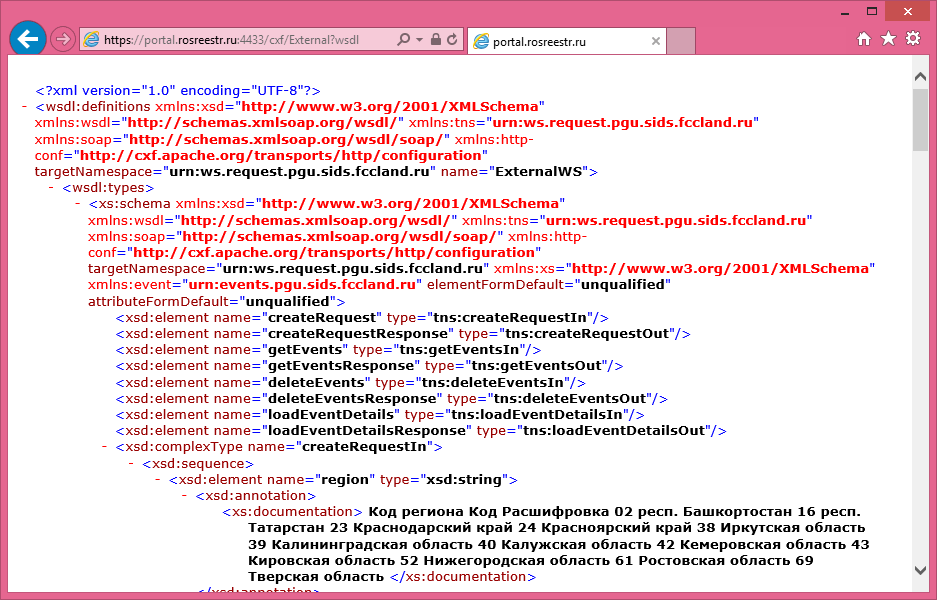Click the vertical scrollbar thumb
The height and width of the screenshot is (600, 937).
(920, 121)
